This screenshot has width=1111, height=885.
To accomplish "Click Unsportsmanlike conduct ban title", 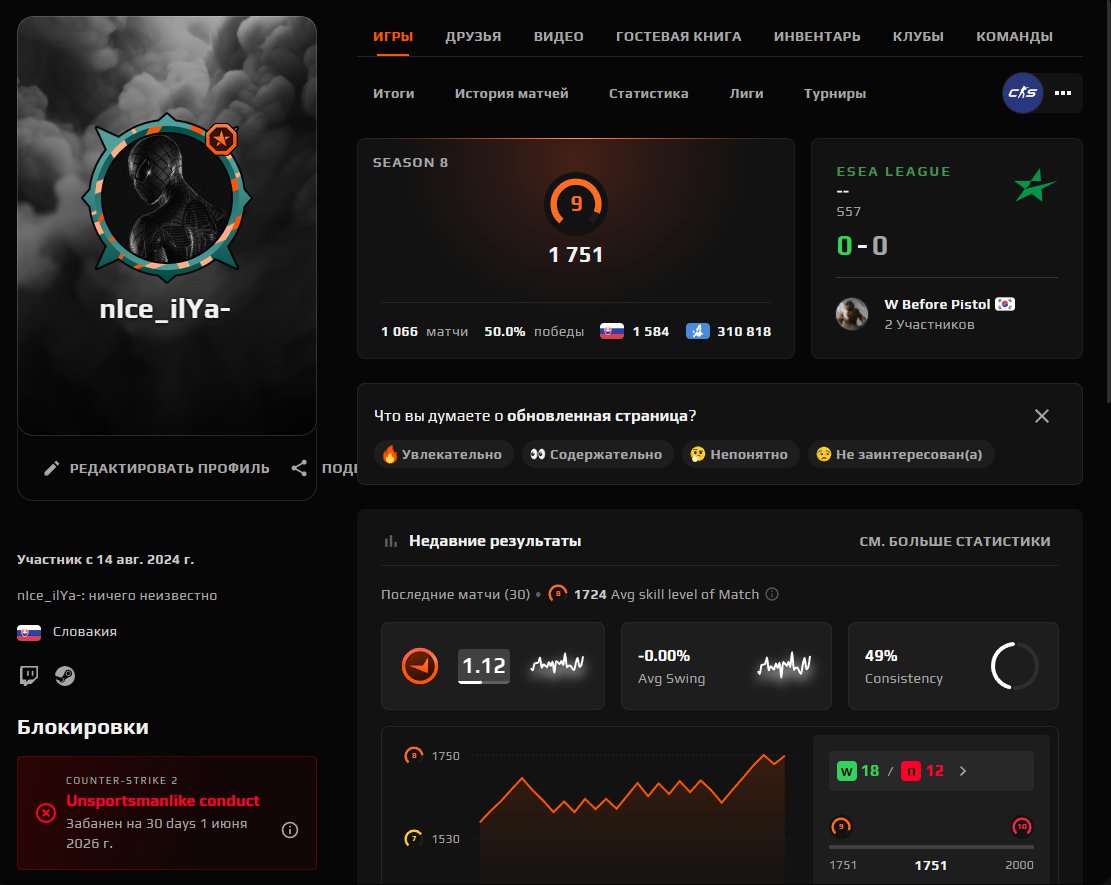I will [x=163, y=801].
